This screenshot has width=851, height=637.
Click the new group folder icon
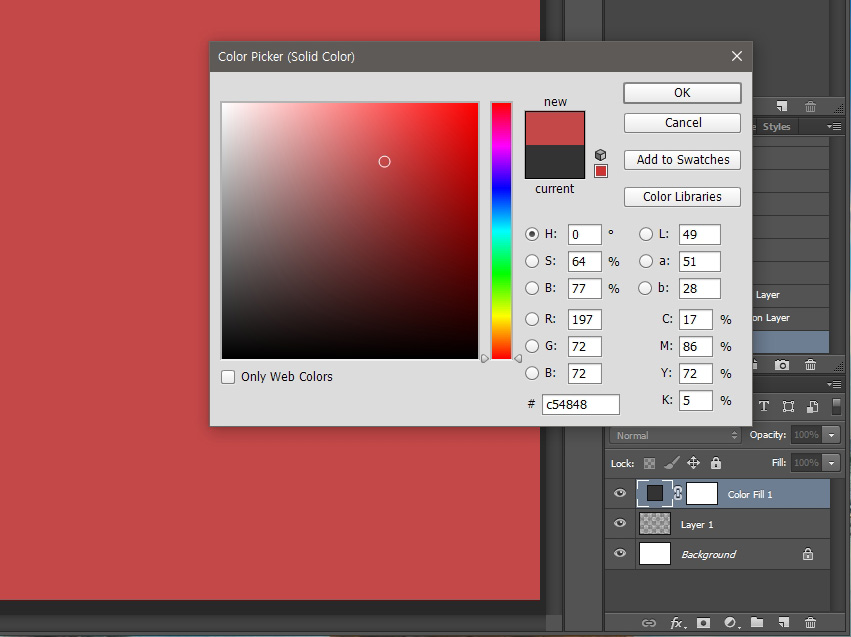click(x=757, y=622)
